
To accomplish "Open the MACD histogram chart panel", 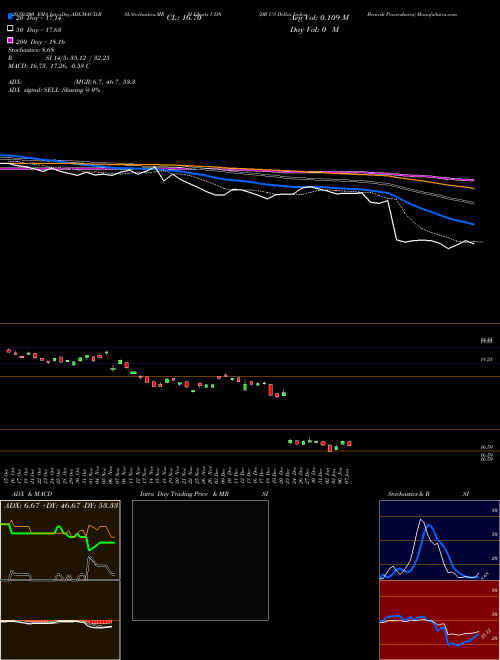I will point(60,620).
